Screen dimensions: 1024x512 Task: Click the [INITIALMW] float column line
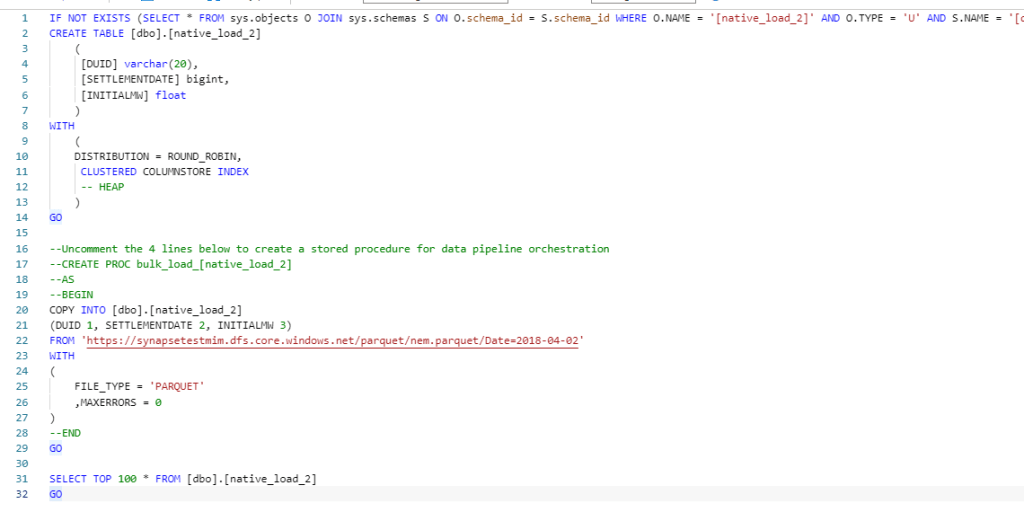133,96
